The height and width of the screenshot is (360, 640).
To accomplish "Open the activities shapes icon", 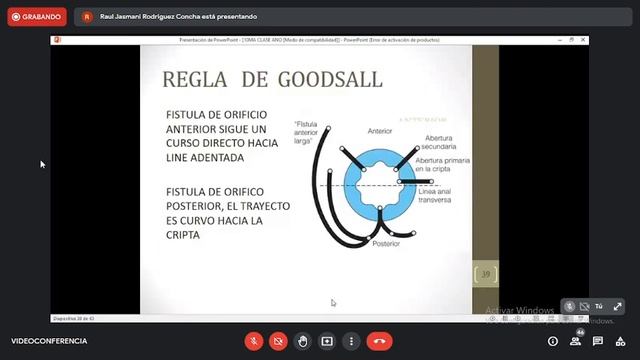I will (x=620, y=341).
